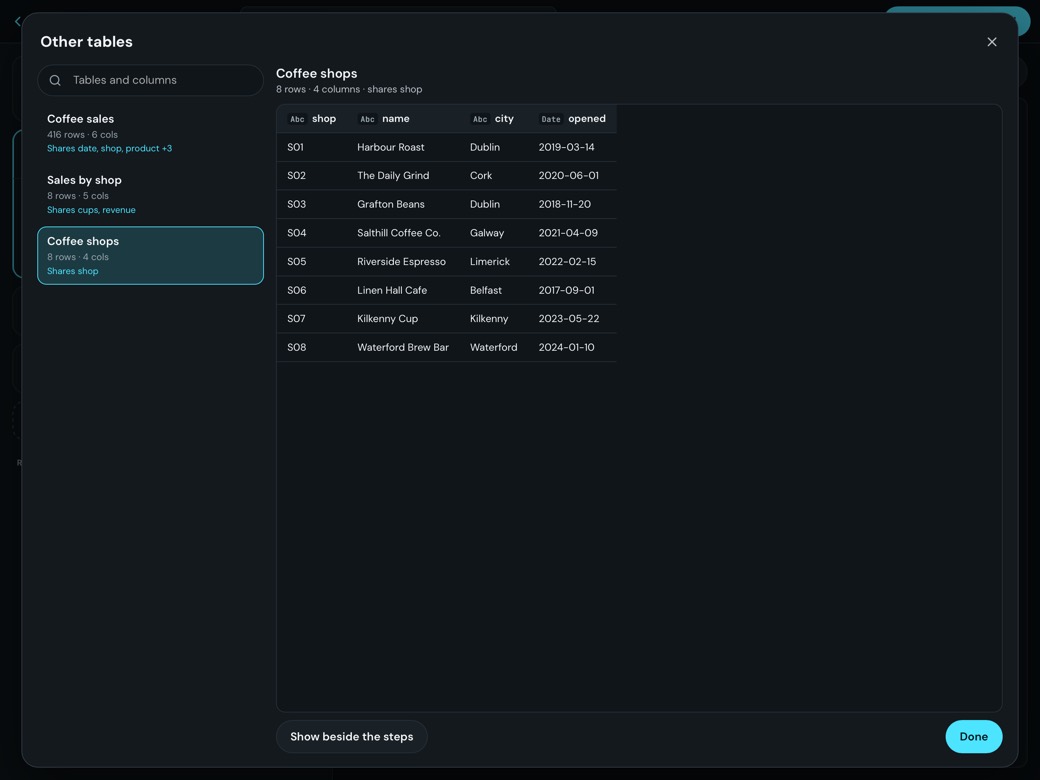Click the Done button
This screenshot has height=780, width=1040.
974,736
